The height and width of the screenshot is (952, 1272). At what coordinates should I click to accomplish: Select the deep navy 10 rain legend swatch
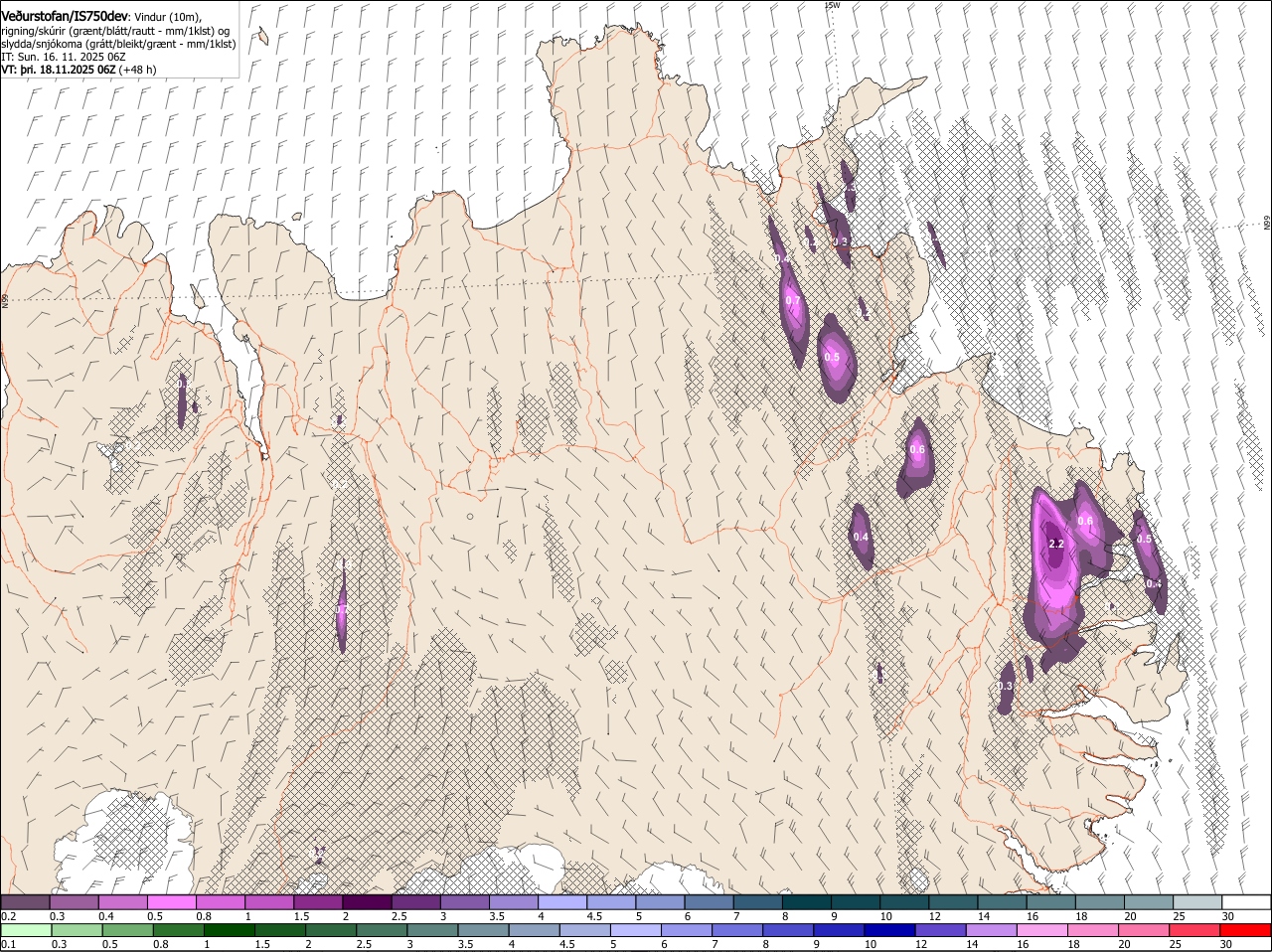891,930
